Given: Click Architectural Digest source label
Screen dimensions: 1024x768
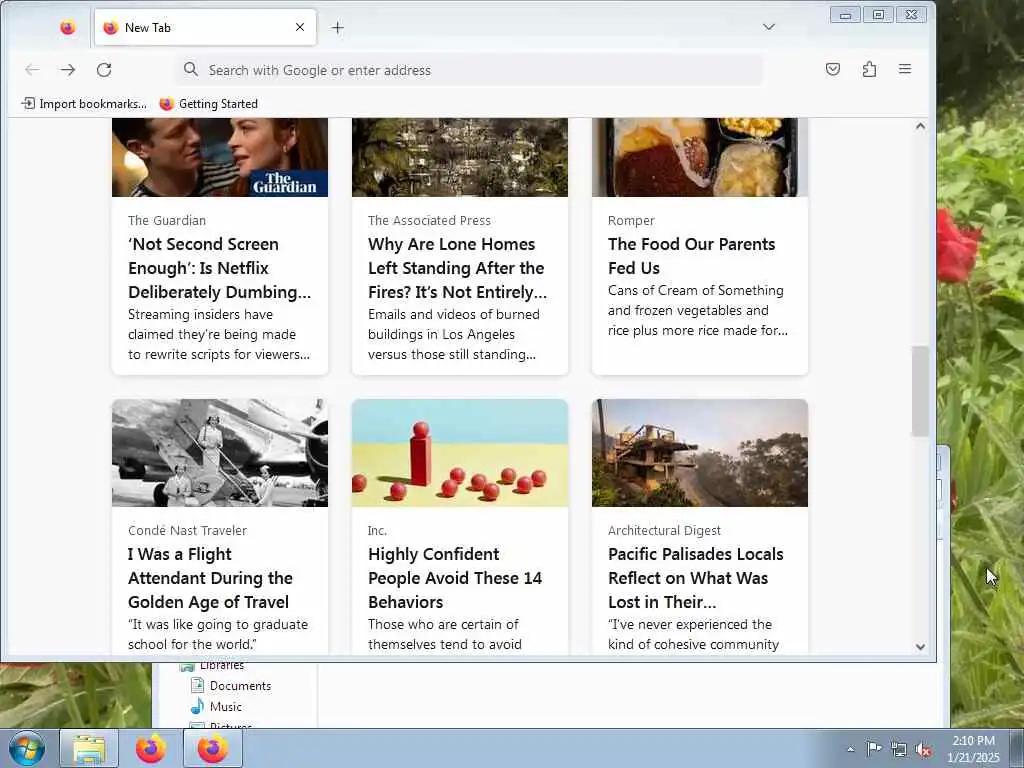Looking at the screenshot, I should pyautogui.click(x=664, y=530).
